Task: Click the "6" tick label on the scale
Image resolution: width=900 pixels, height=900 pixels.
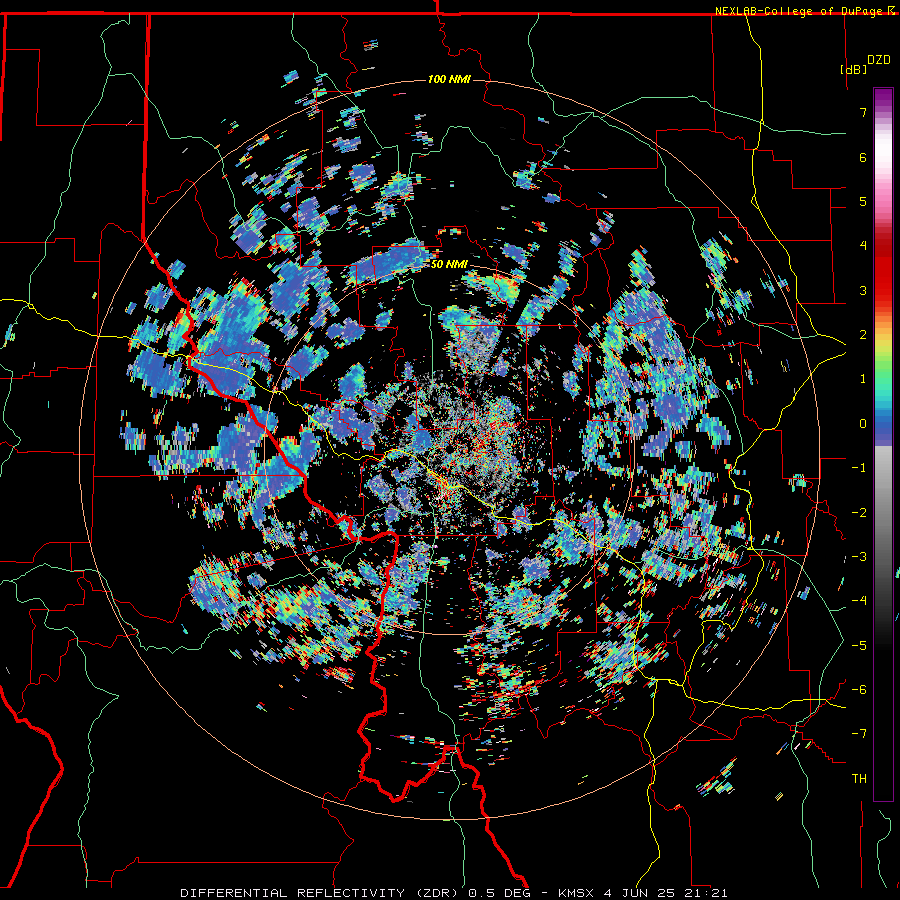Action: [863, 157]
